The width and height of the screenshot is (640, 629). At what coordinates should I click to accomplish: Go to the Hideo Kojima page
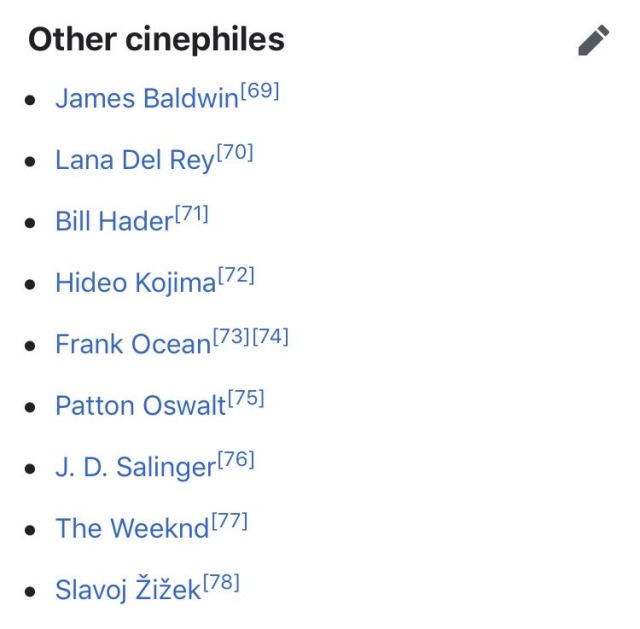click(135, 283)
